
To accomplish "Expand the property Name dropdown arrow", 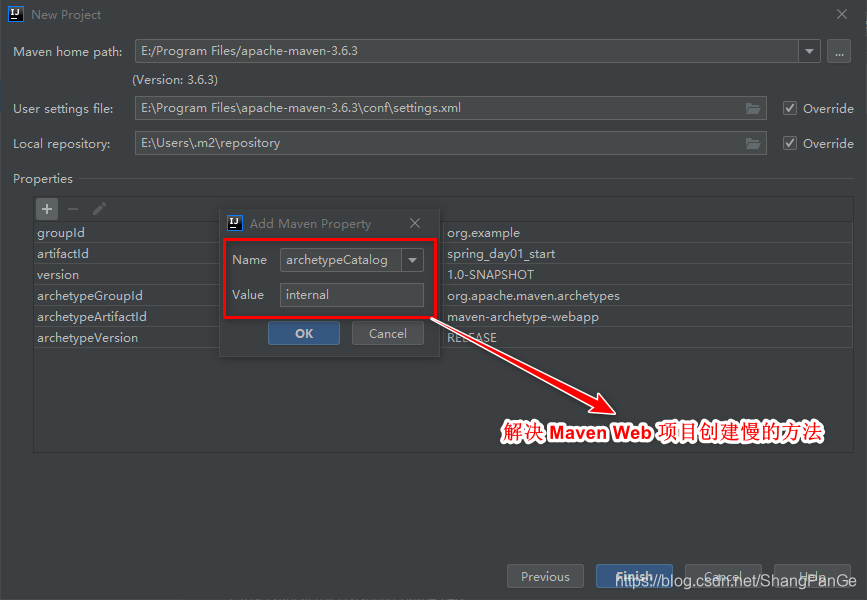I will (412, 260).
